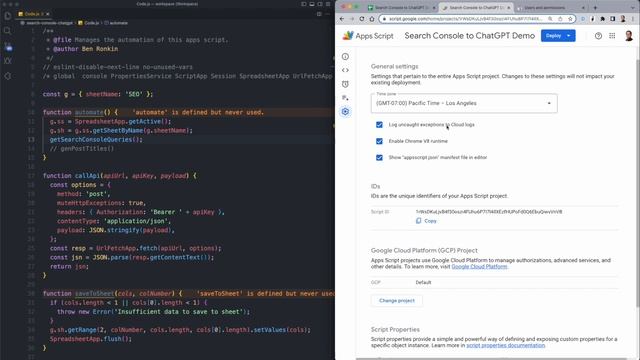Click the callApi function name in code
This screenshot has height=360, width=640.
point(87,176)
